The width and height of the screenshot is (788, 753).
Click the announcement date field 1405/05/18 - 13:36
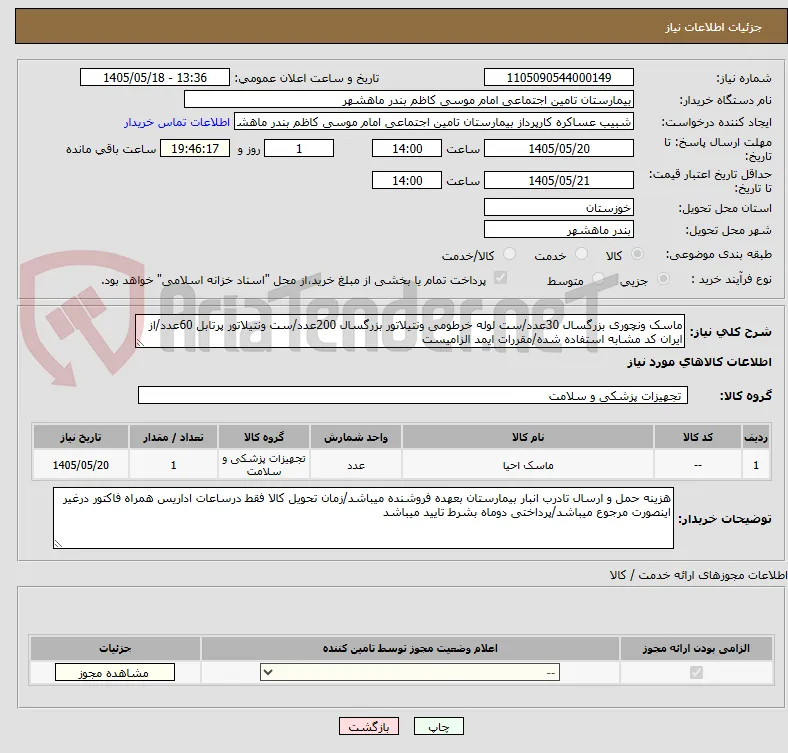(155, 78)
